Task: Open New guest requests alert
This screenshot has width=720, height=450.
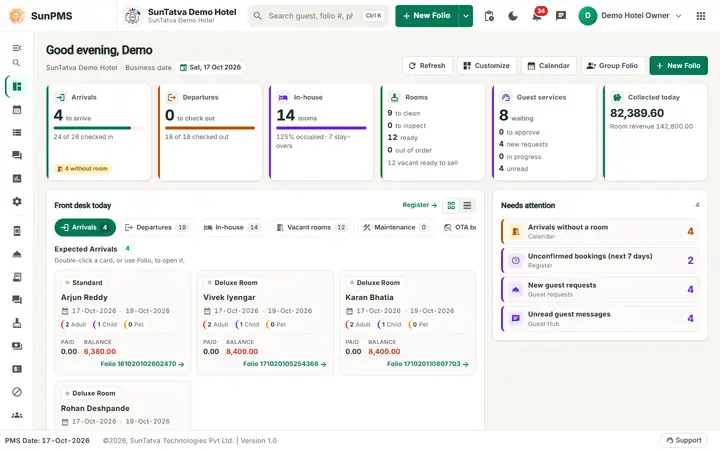Action: coord(600,289)
